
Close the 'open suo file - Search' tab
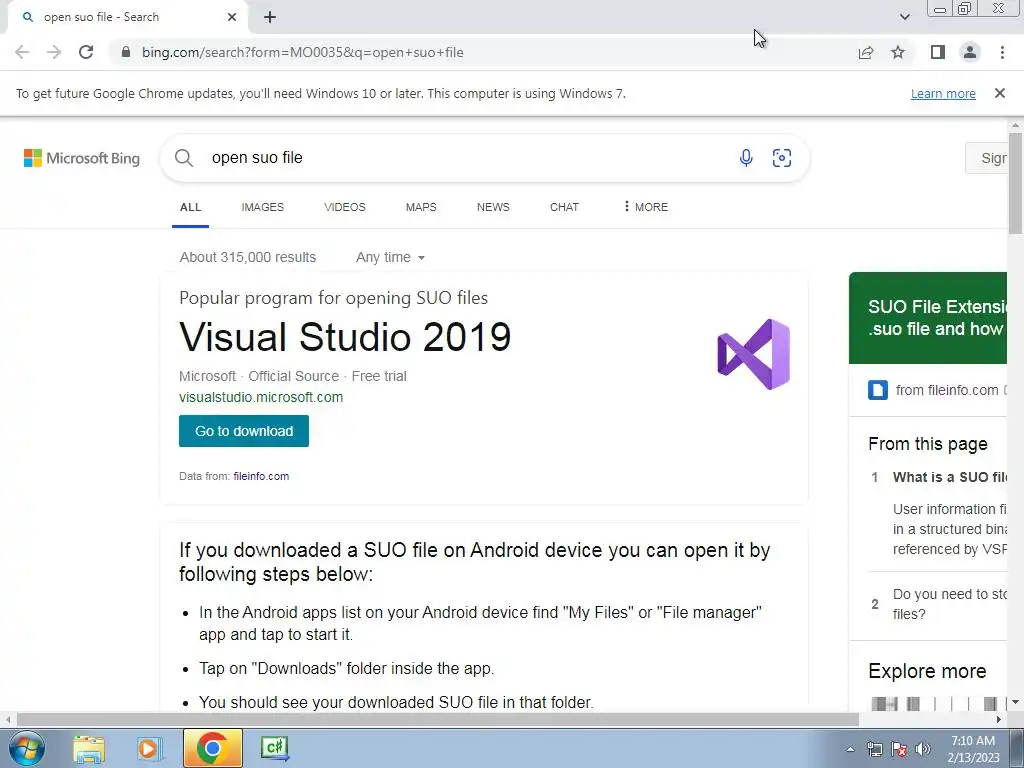tap(232, 17)
